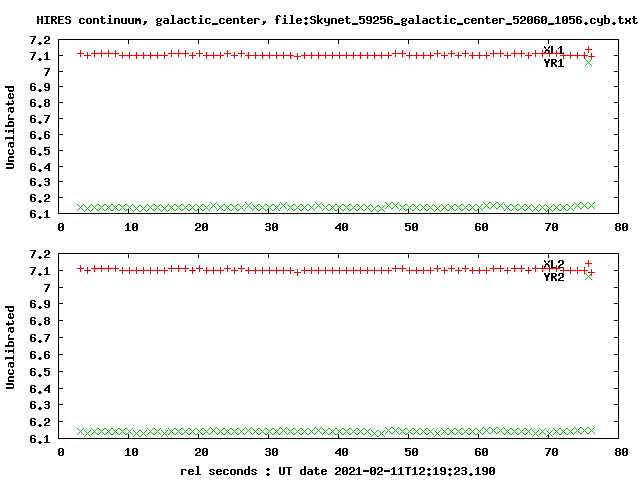Click the red plus legend marker beside XL1

(588, 49)
